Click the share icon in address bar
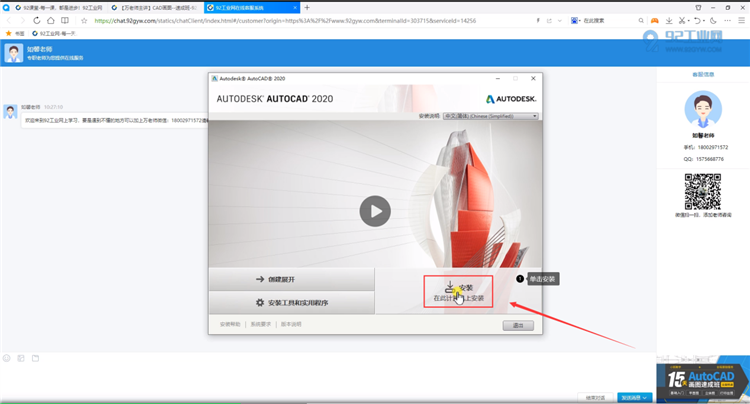The width and height of the screenshot is (750, 404). (x=549, y=21)
